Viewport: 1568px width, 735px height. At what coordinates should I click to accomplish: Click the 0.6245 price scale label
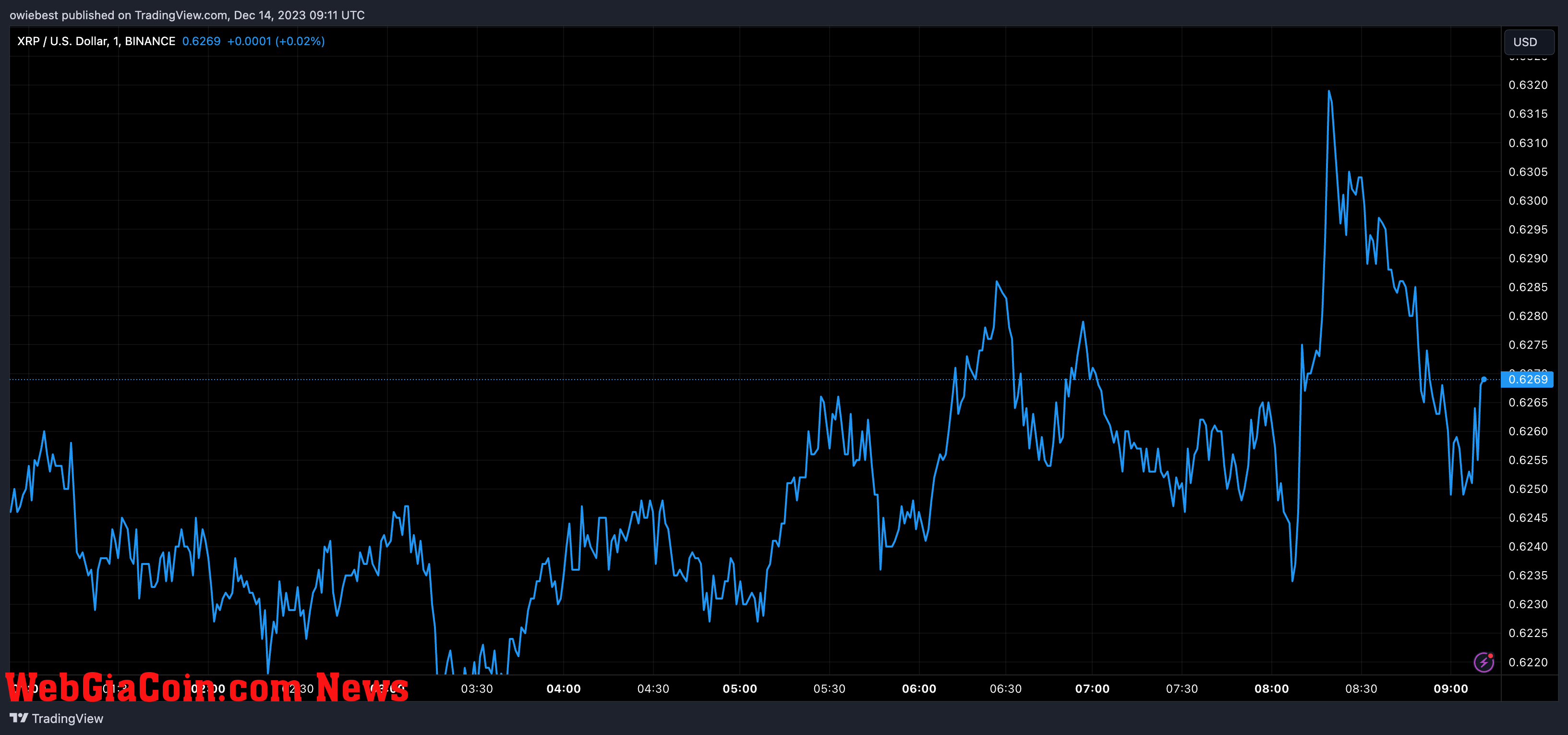point(1528,517)
